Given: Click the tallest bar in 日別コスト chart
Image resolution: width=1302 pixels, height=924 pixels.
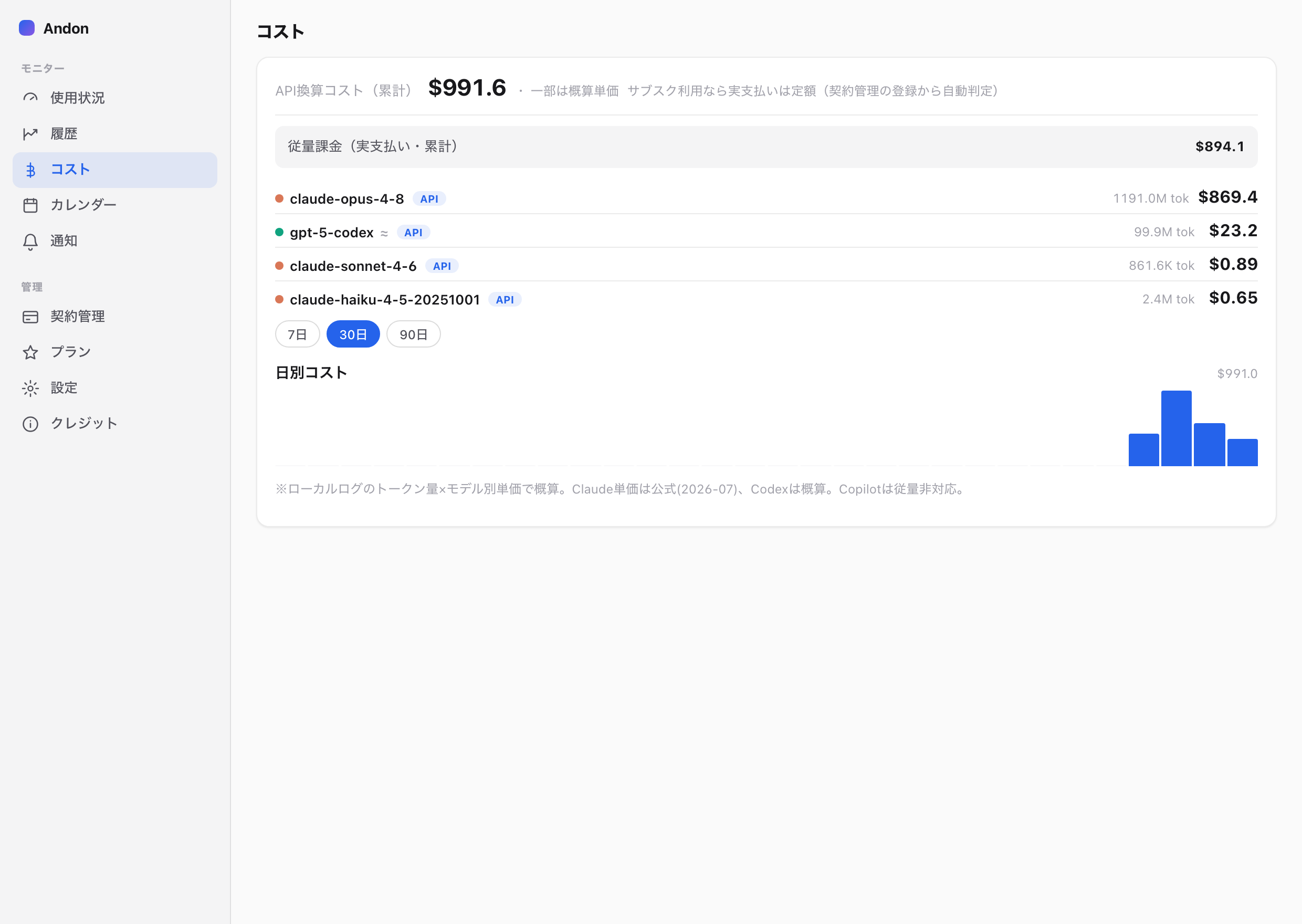Looking at the screenshot, I should coord(1177,428).
